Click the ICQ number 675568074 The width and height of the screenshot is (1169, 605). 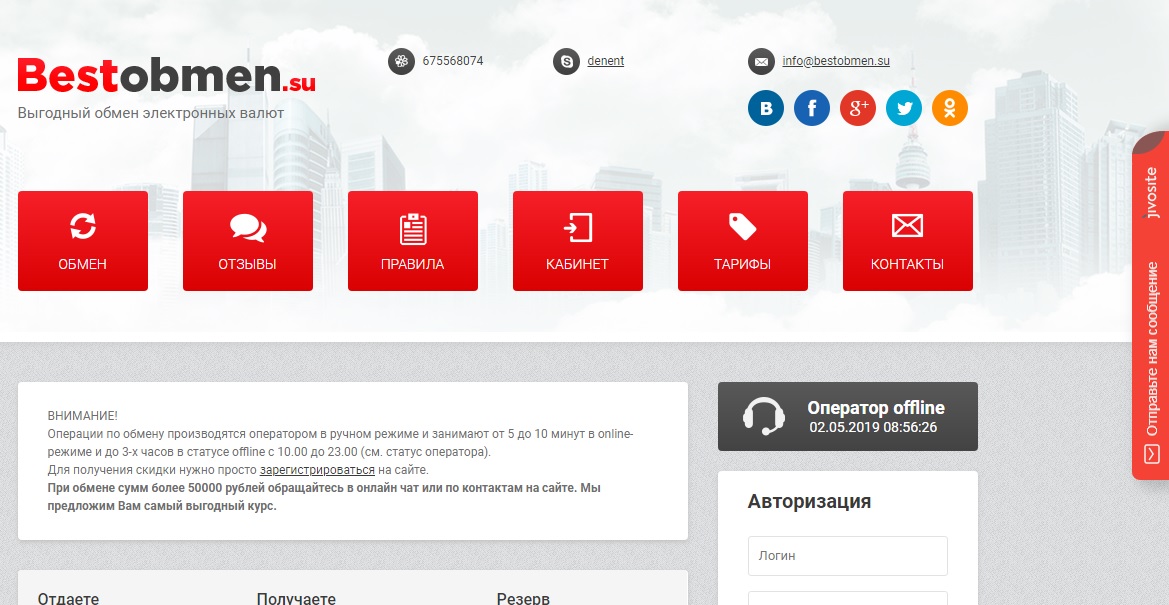(453, 61)
